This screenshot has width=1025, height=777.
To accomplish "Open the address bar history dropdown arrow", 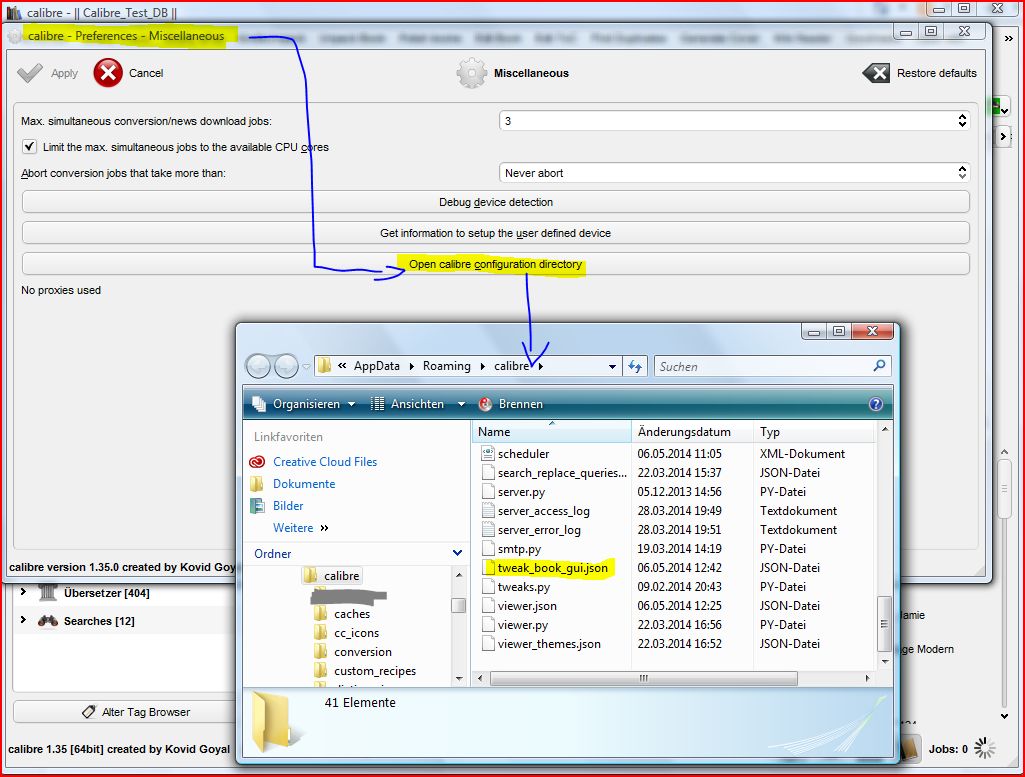I will (x=612, y=367).
